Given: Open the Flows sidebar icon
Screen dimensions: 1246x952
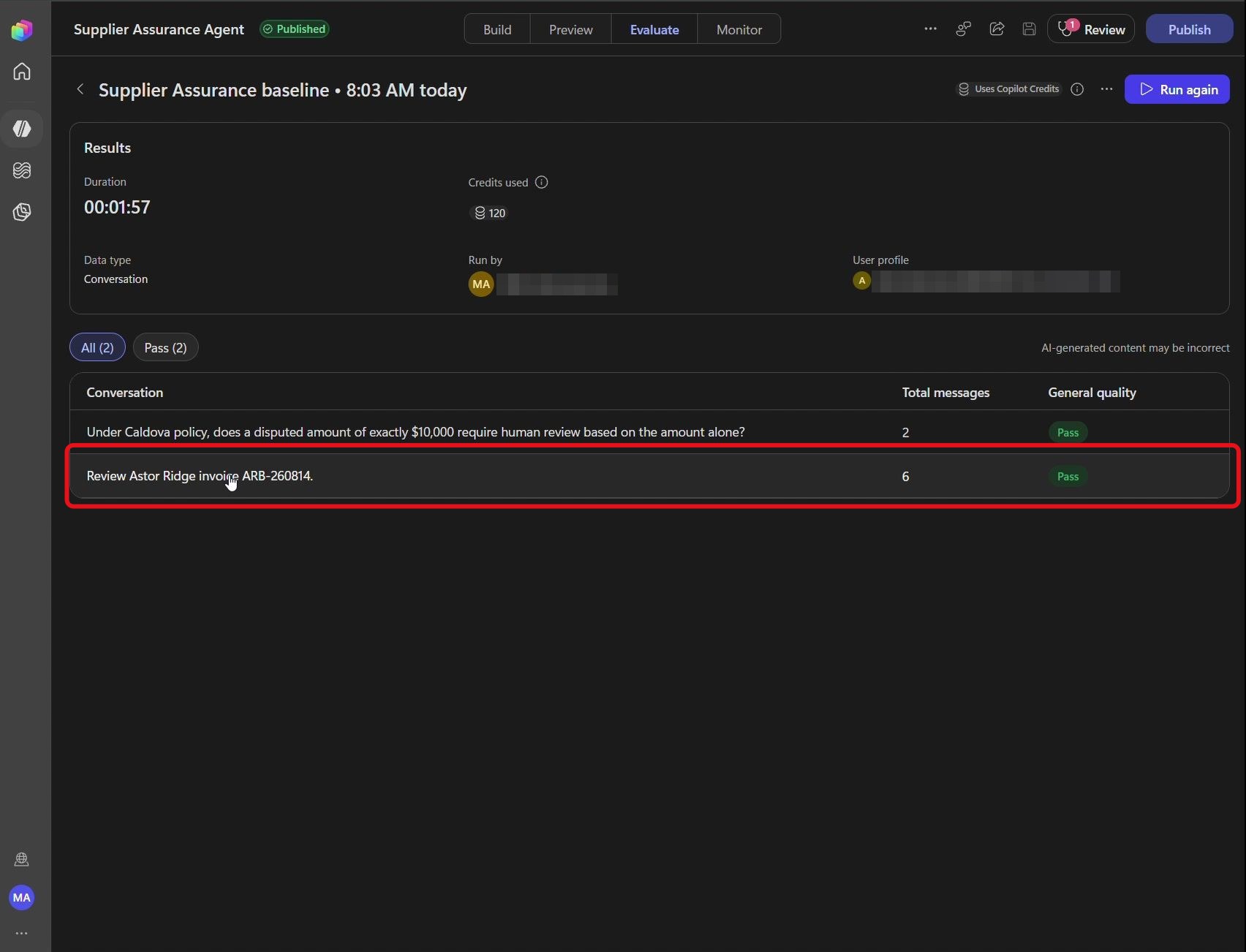Looking at the screenshot, I should (22, 170).
